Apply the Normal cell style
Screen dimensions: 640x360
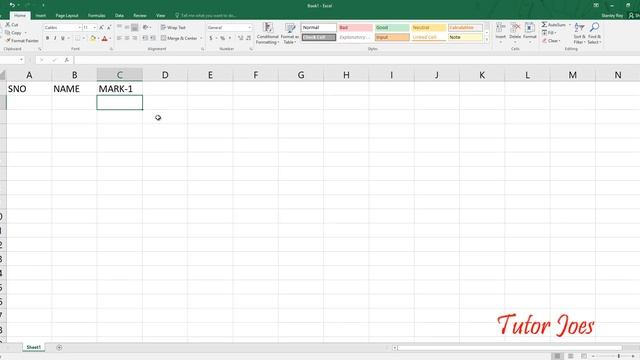(x=319, y=27)
